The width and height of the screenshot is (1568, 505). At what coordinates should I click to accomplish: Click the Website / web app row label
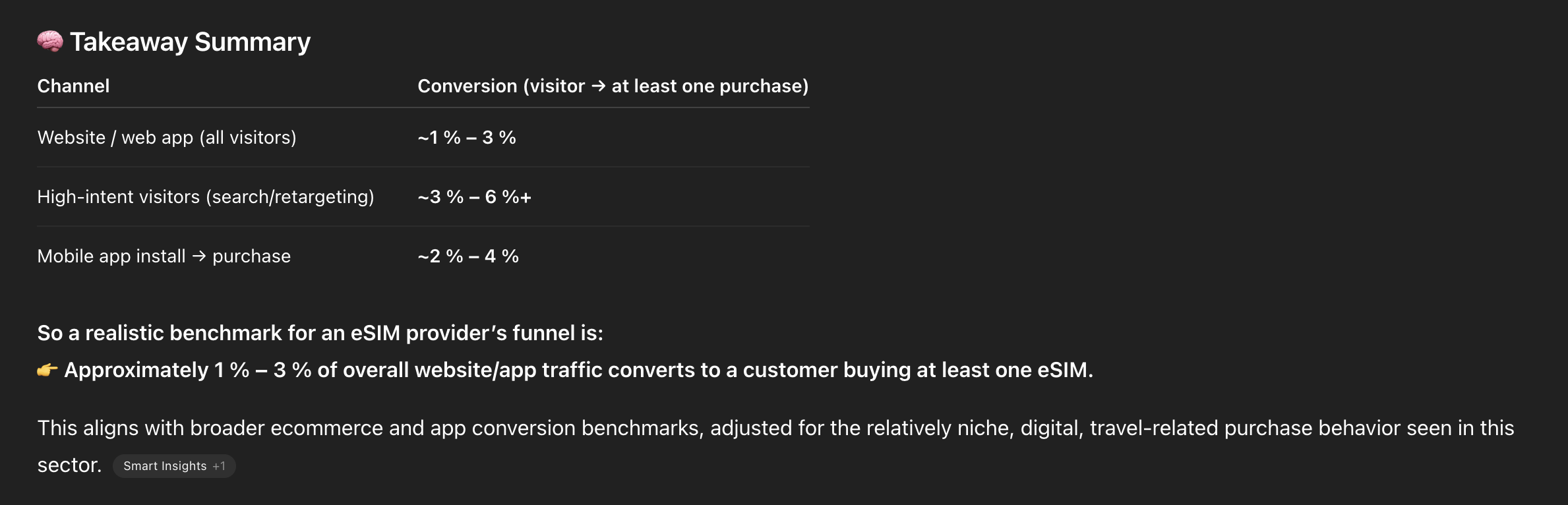pos(167,138)
